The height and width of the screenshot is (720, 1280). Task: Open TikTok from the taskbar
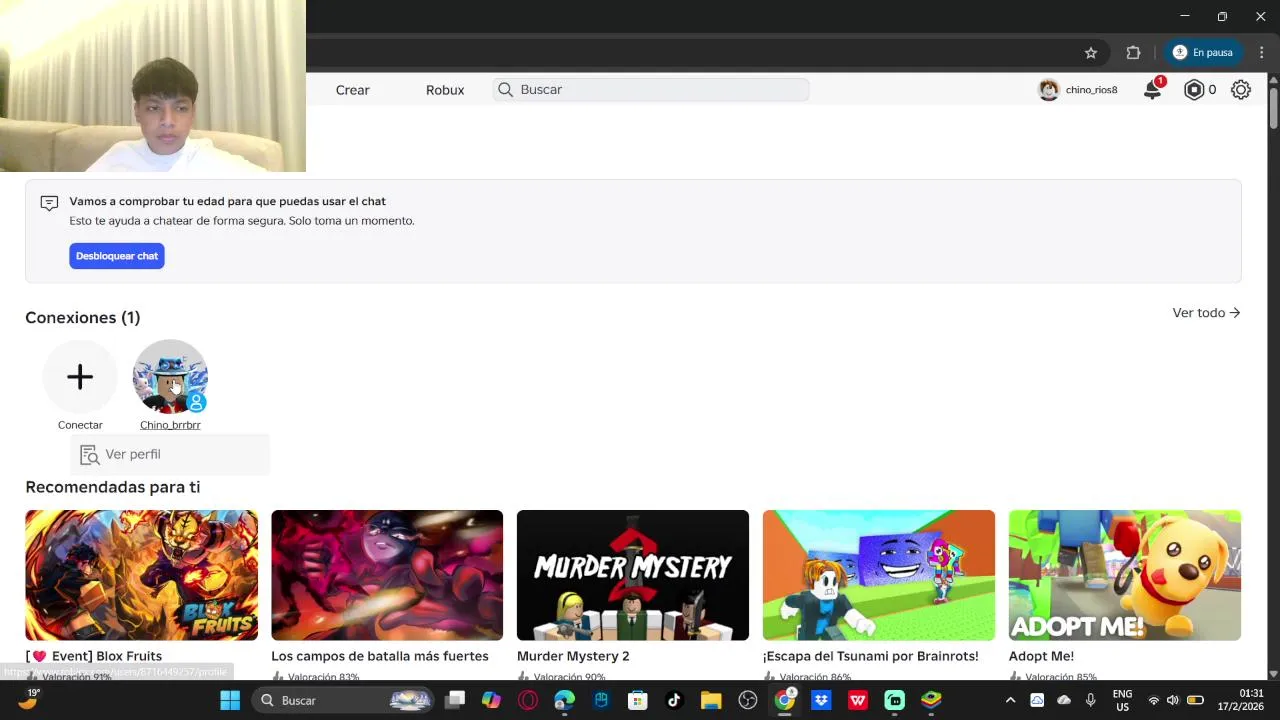click(x=674, y=700)
